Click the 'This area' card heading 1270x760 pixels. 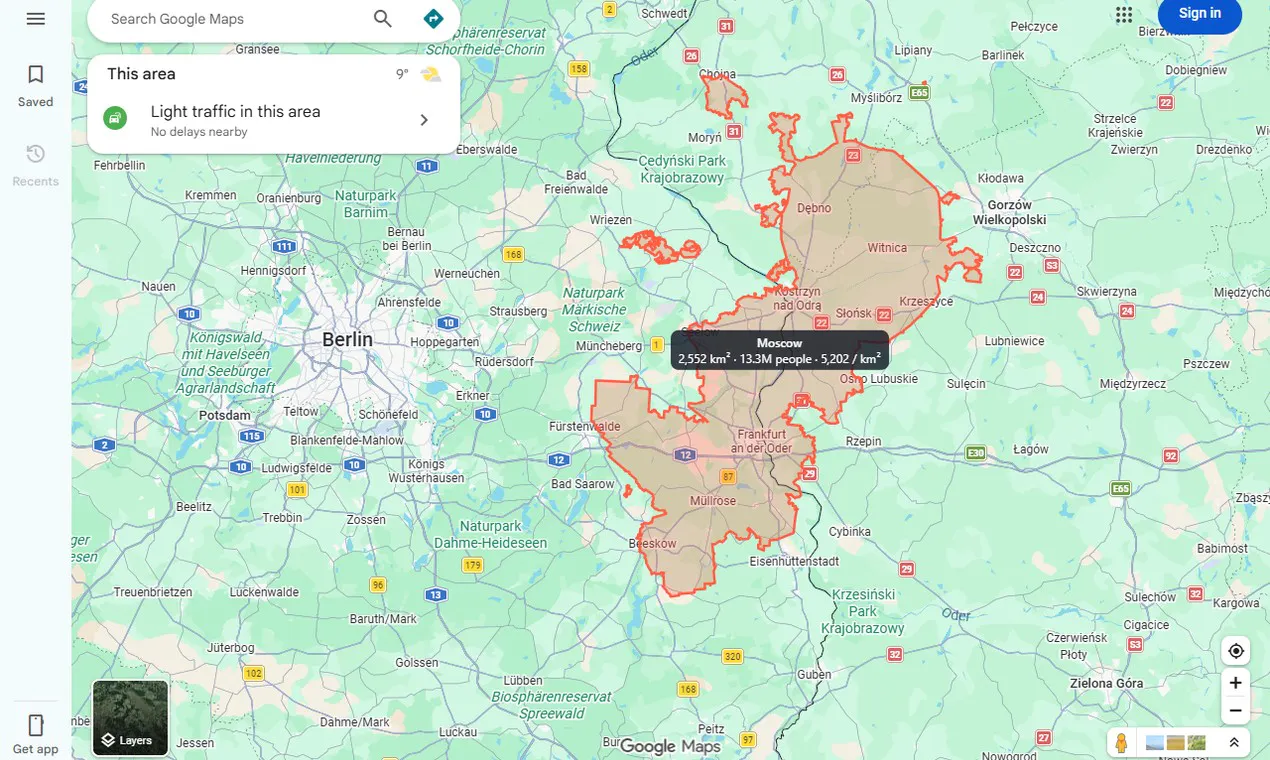click(141, 74)
